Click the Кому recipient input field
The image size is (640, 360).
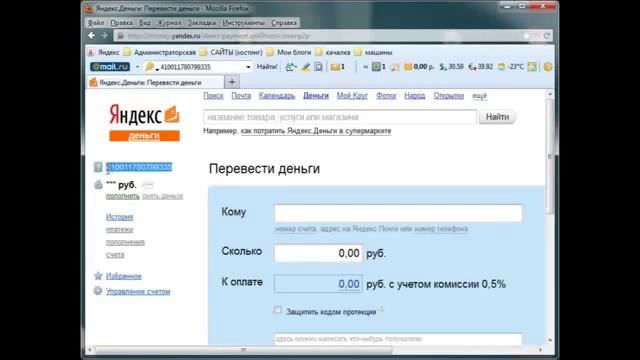point(398,213)
